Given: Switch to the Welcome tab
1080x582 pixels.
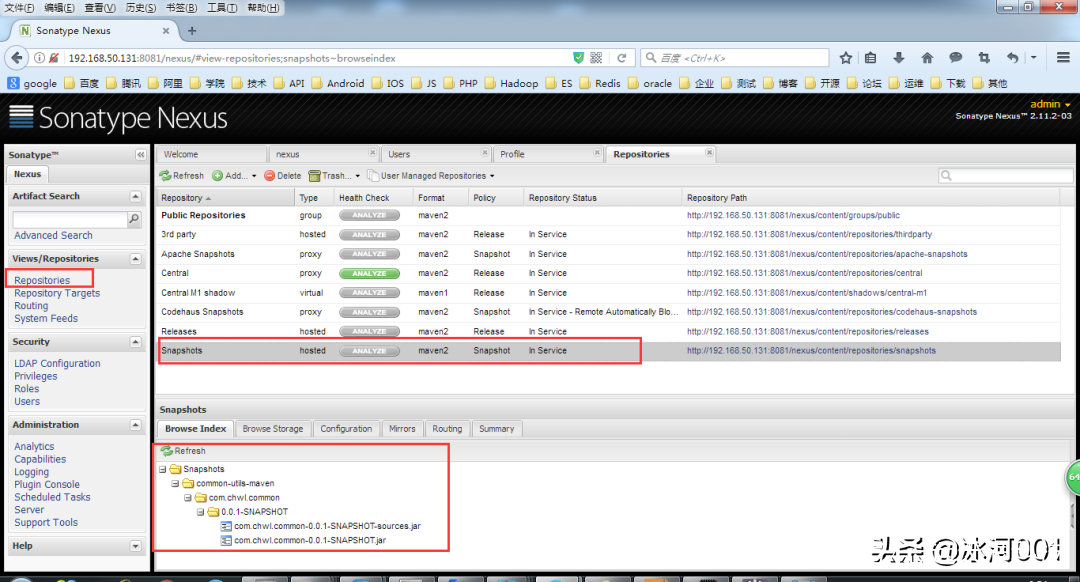Looking at the screenshot, I should (x=211, y=154).
